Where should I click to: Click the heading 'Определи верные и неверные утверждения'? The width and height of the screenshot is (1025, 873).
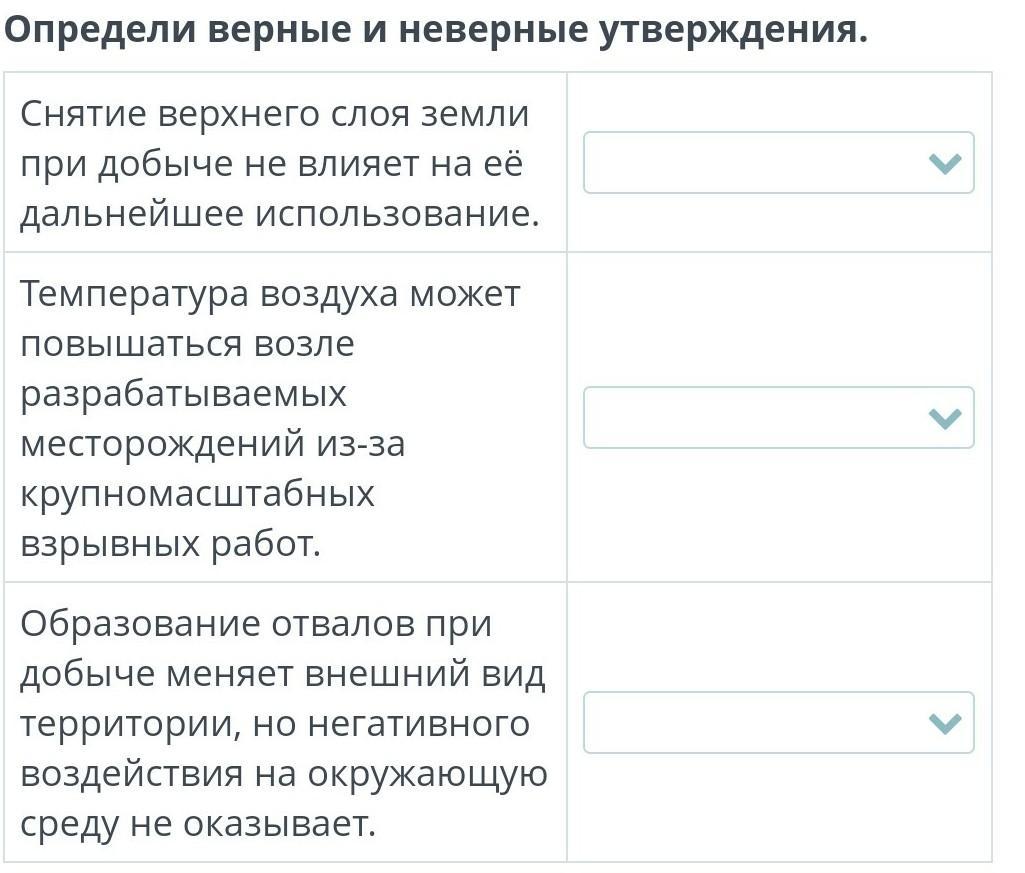click(x=436, y=31)
